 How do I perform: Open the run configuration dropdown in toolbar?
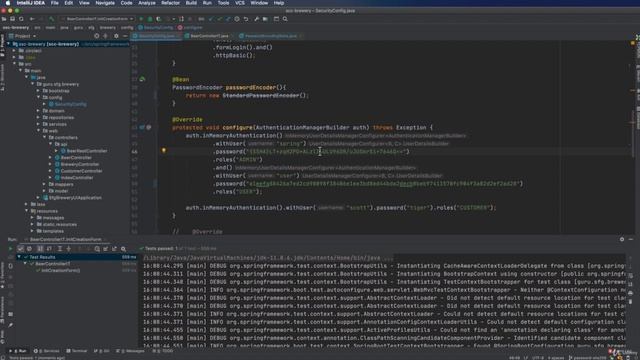pyautogui.click(x=98, y=19)
